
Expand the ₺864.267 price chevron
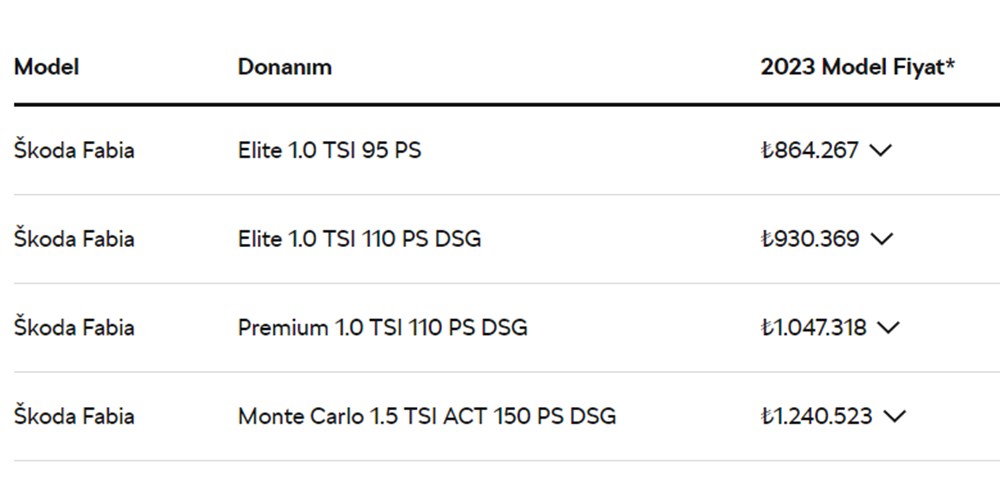[880, 151]
